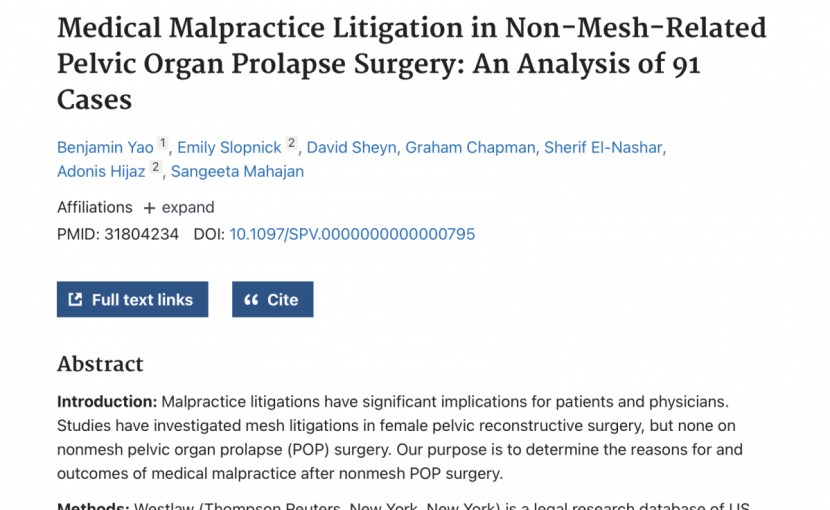Image resolution: width=830 pixels, height=510 pixels.
Task: Follow the DOI 10.1097/SPV.0000000000000795 link
Action: coord(352,234)
